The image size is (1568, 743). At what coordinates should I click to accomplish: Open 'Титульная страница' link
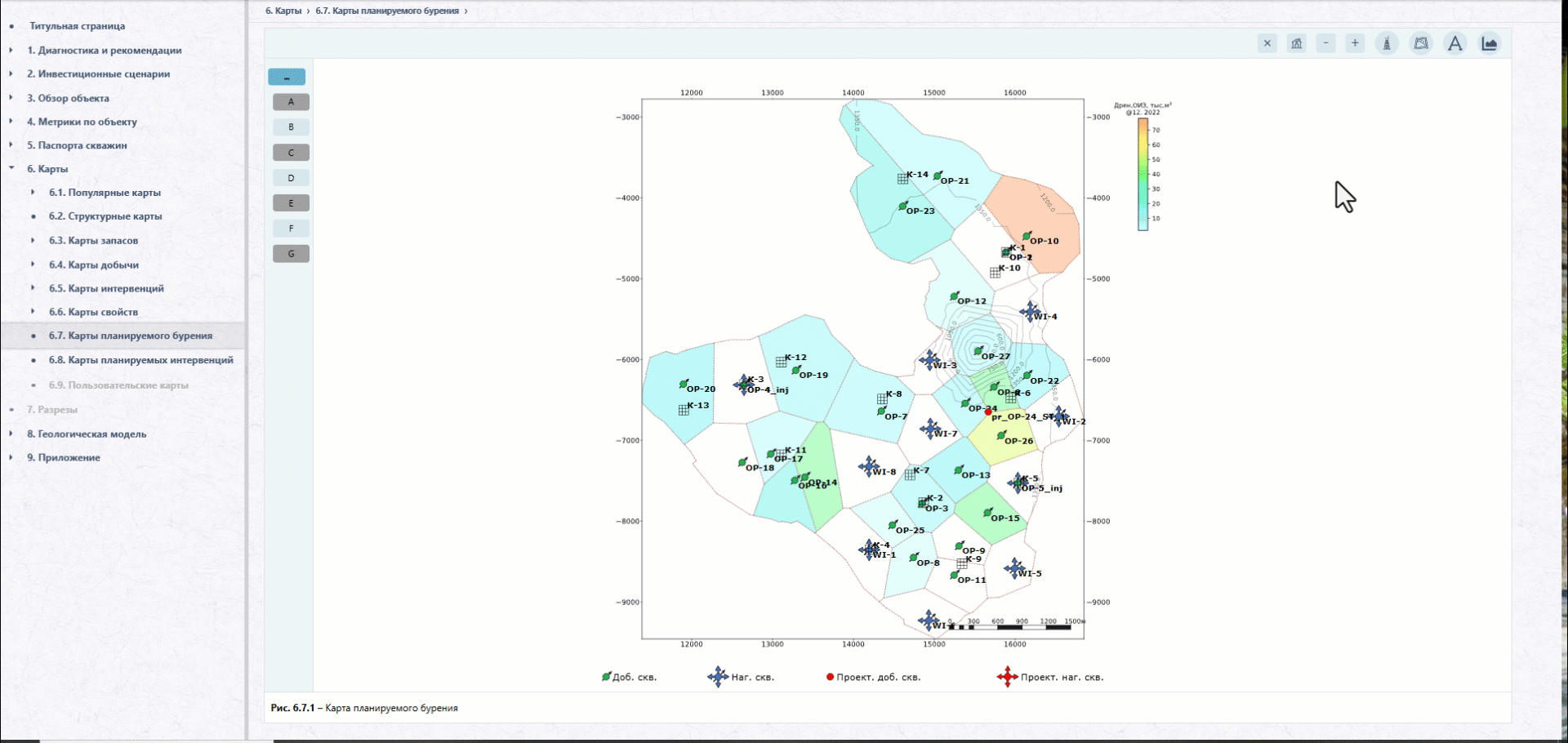78,26
